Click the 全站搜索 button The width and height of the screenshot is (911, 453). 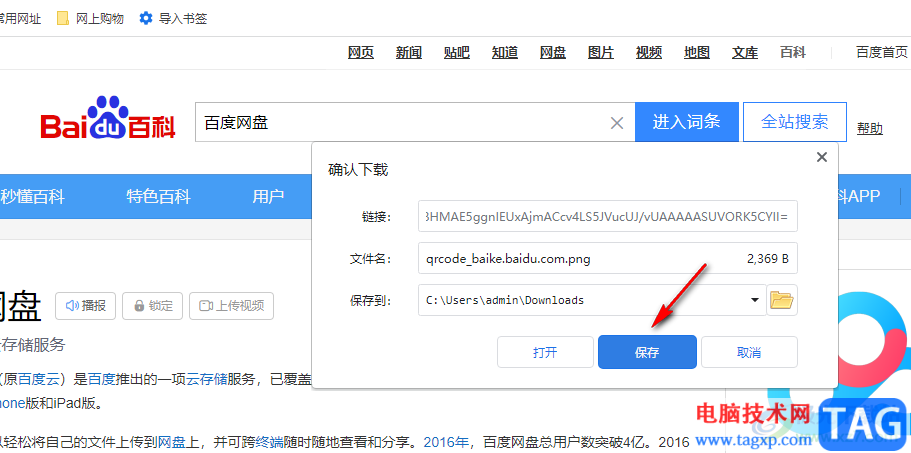tap(795, 122)
